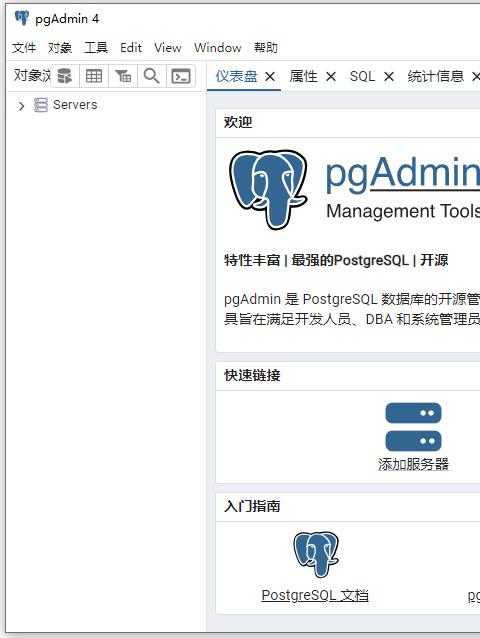Open the 工具 menu
The image size is (480, 638).
click(96, 48)
